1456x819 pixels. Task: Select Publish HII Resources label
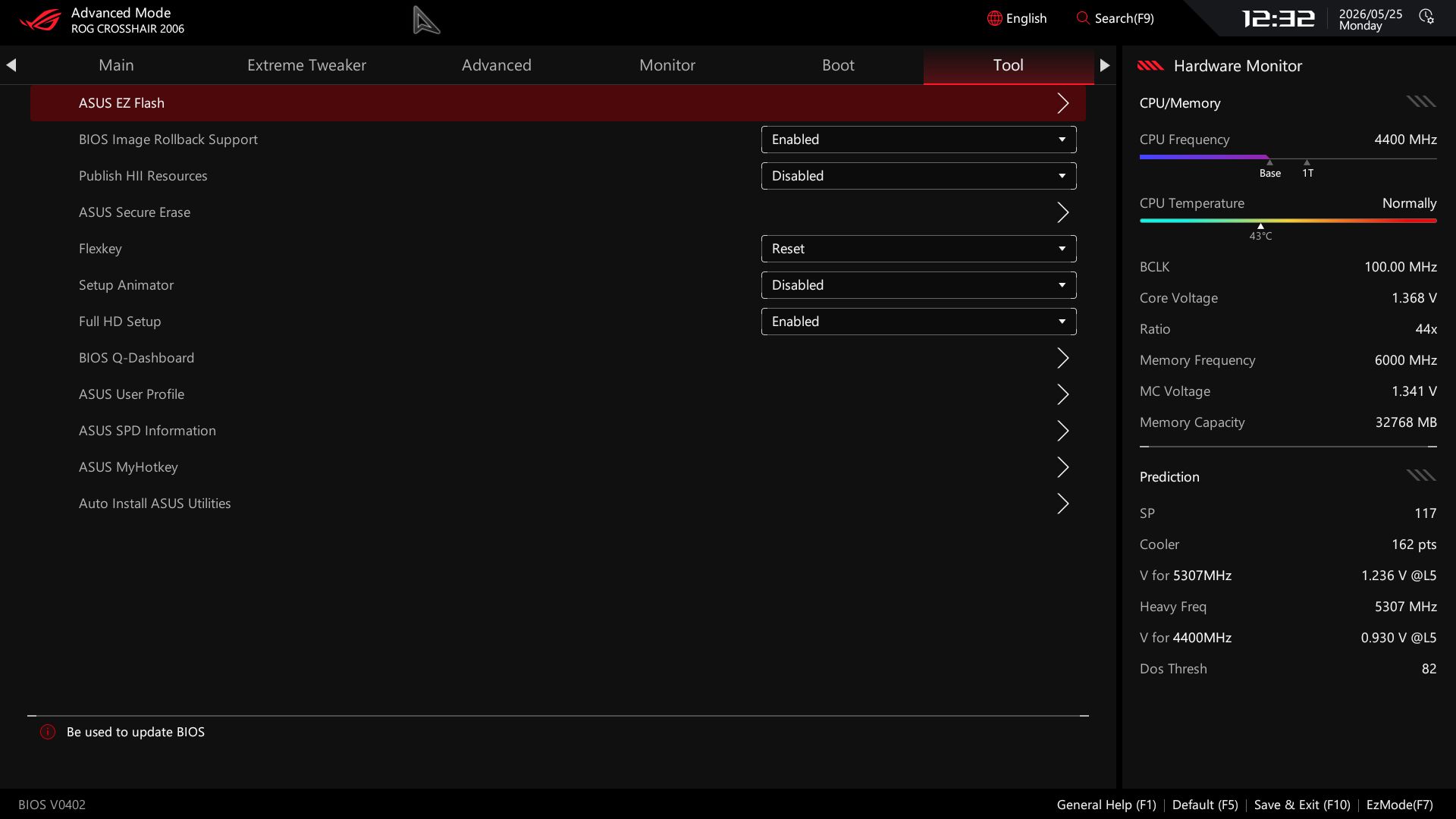pos(143,176)
